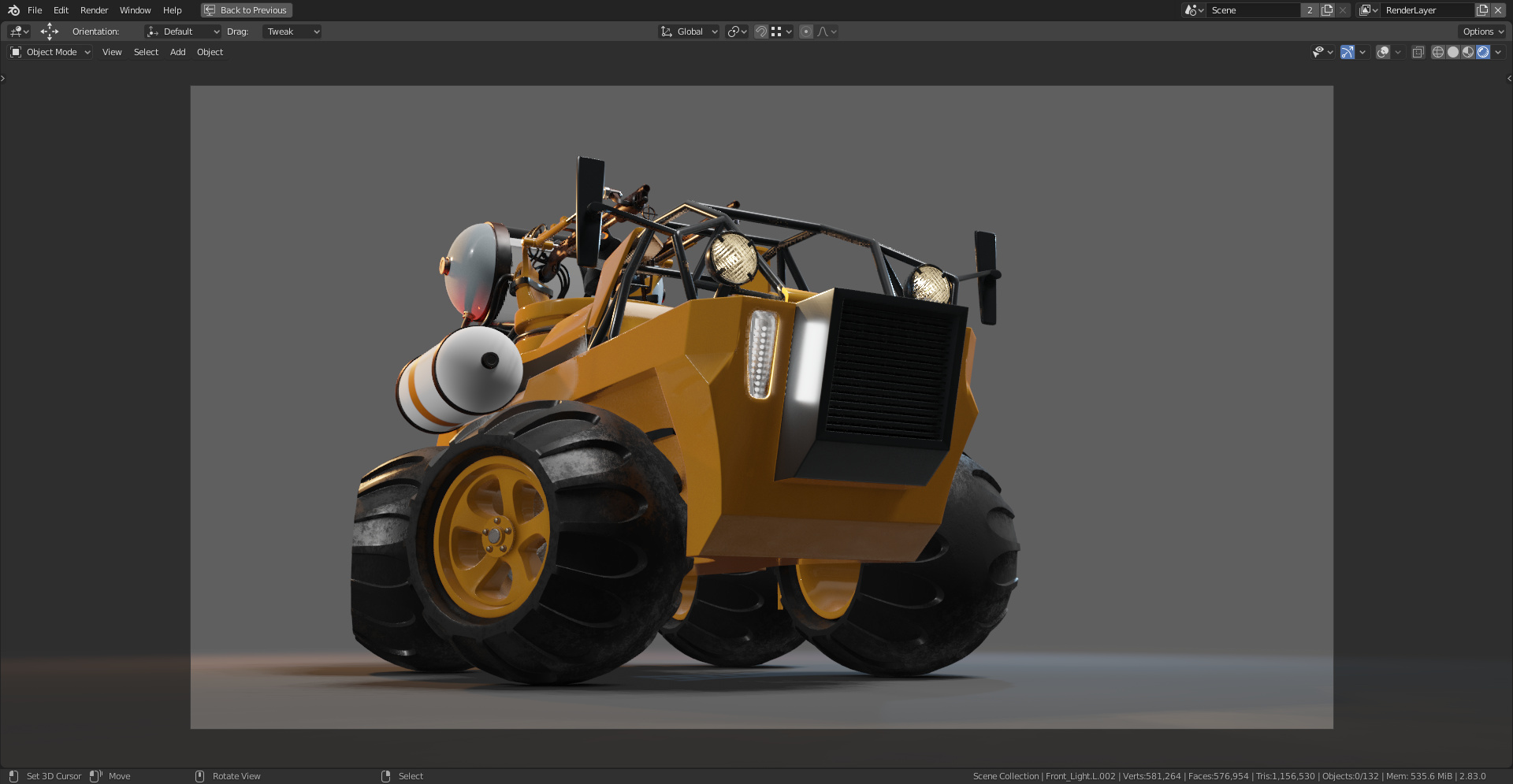The height and width of the screenshot is (784, 1513).
Task: Open the gizmo options dropdown arrow
Action: [1362, 52]
